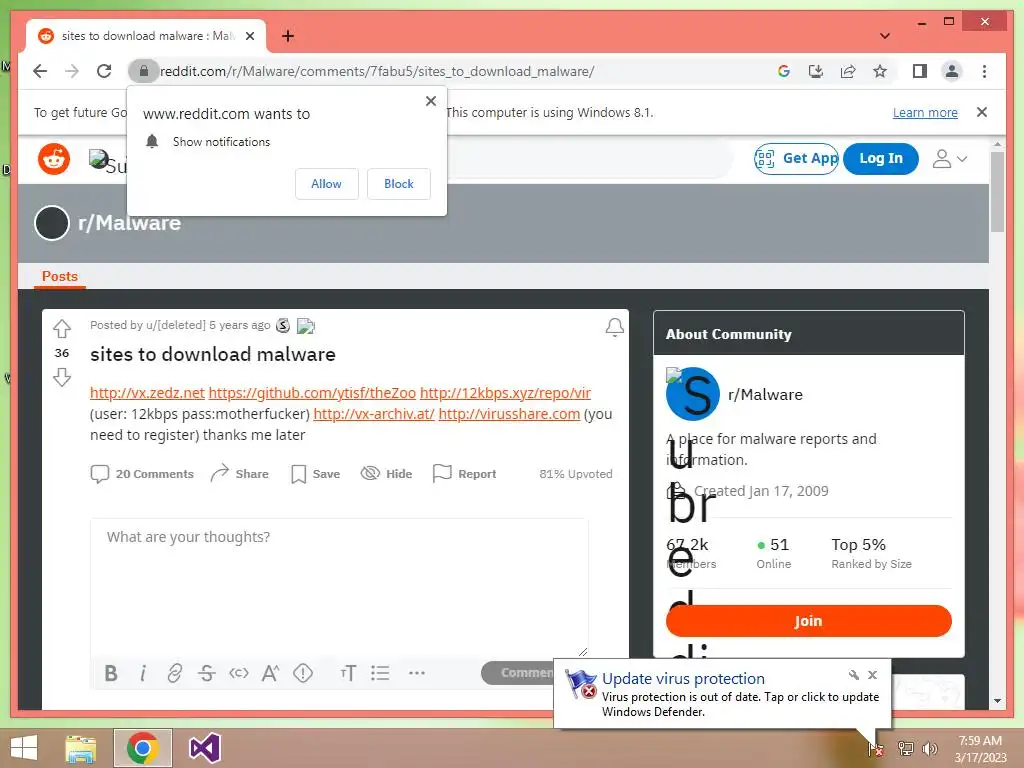Viewport: 1024px width, 768px height.
Task: Click the Log In button
Action: tap(880, 158)
